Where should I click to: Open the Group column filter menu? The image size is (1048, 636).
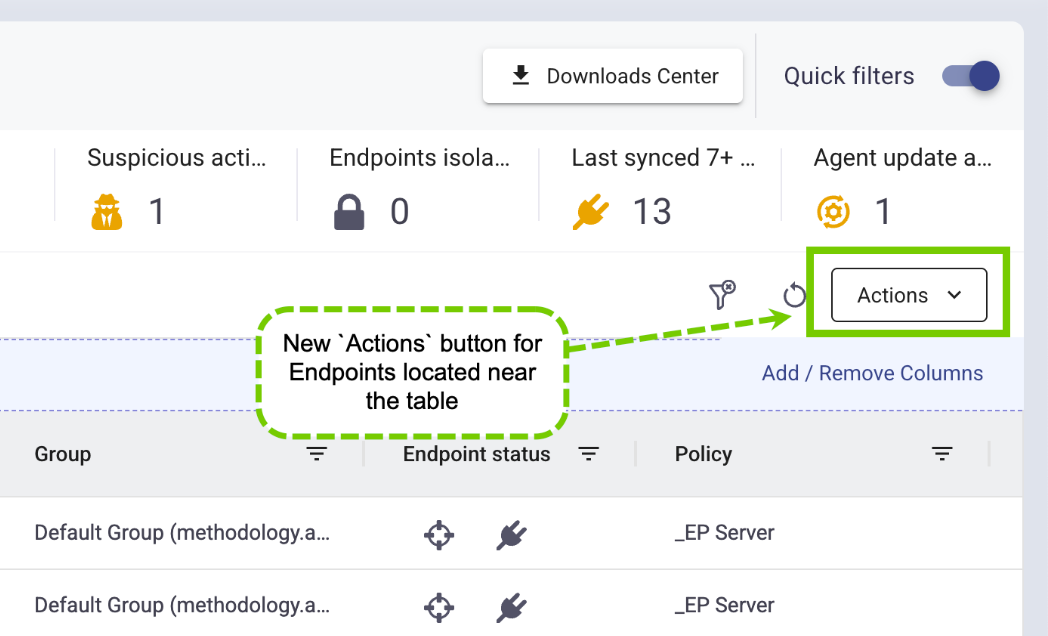316,454
